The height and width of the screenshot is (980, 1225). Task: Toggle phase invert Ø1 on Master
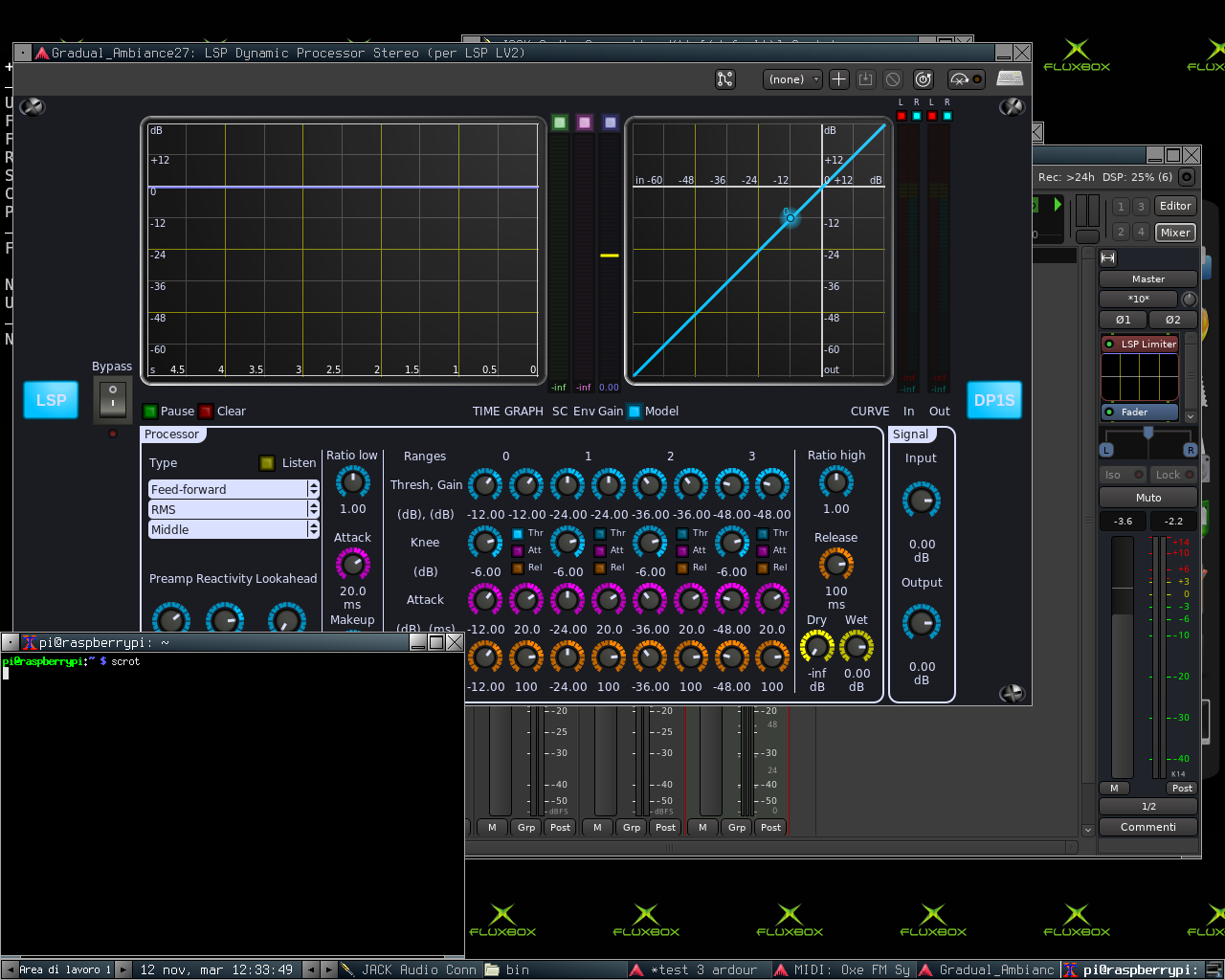(1123, 320)
